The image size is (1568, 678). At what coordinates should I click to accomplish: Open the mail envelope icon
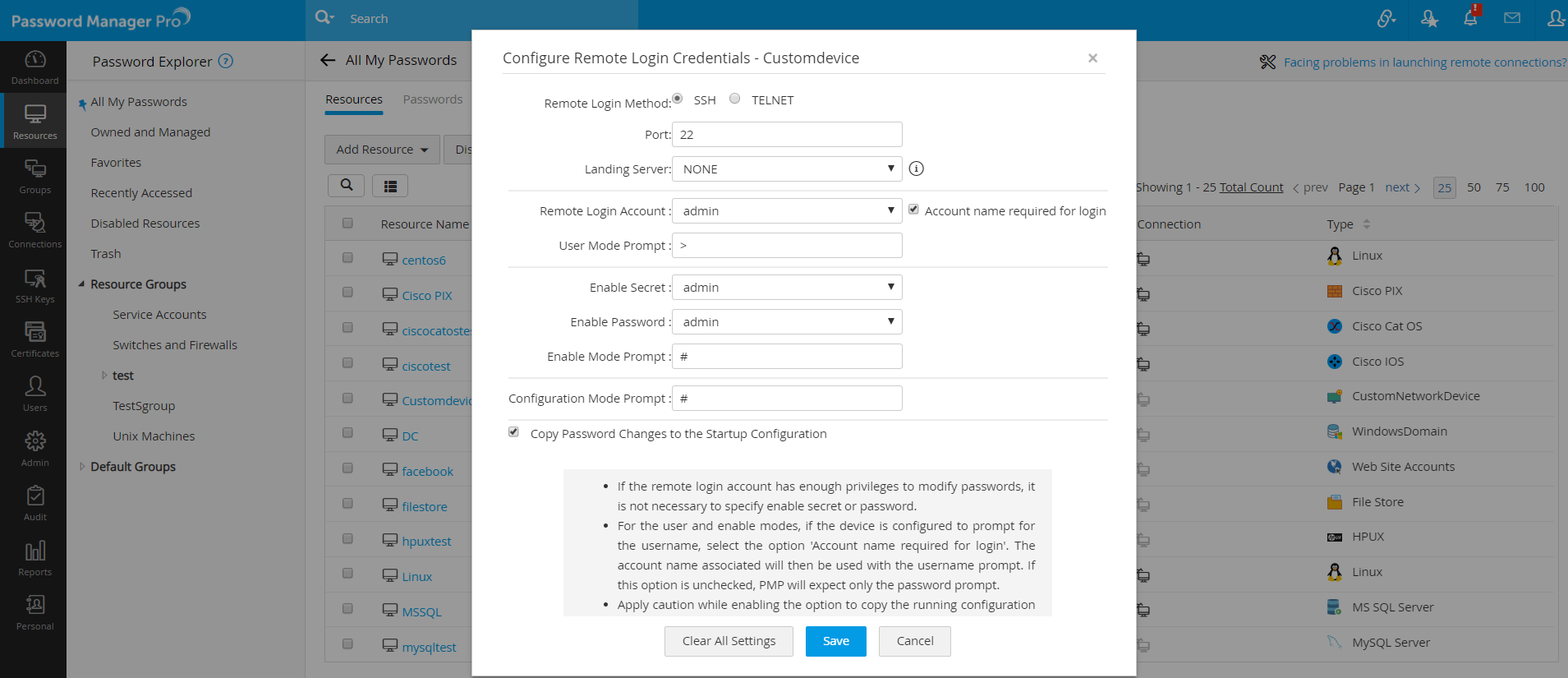[x=1512, y=18]
